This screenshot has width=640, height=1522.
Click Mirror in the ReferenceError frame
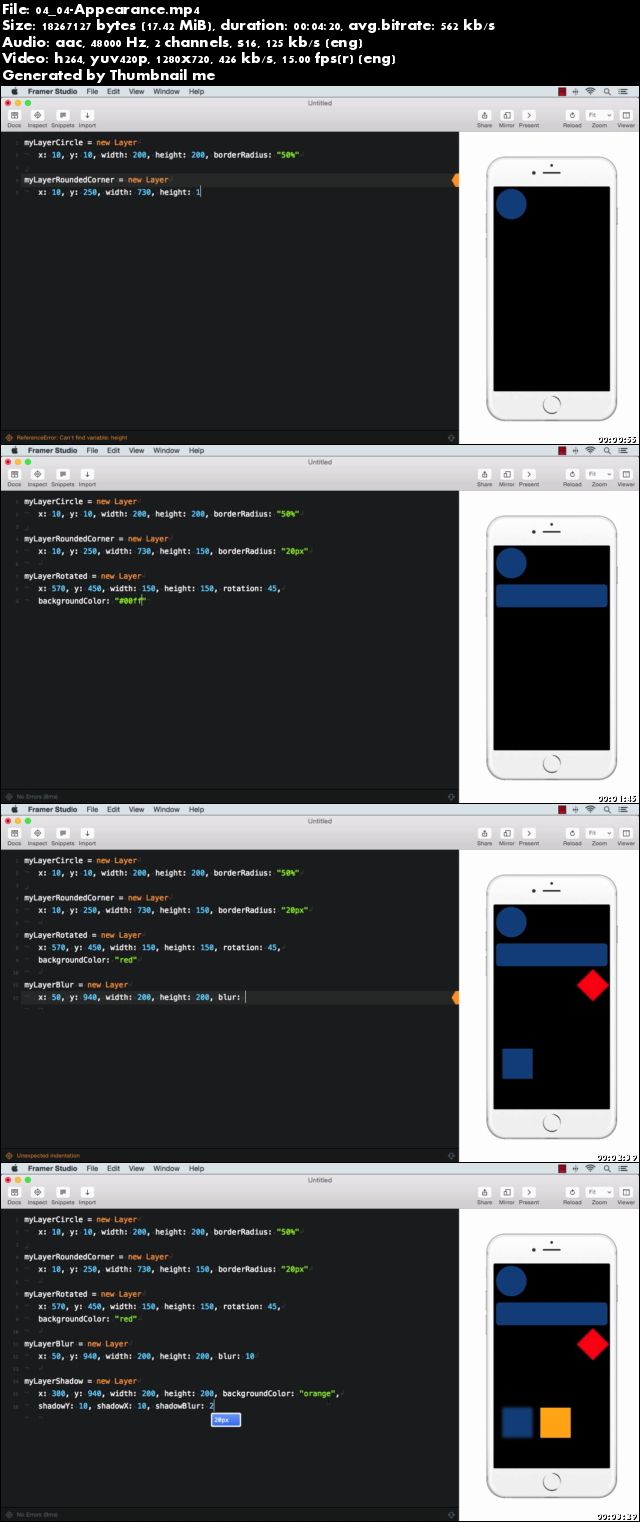pyautogui.click(x=507, y=118)
